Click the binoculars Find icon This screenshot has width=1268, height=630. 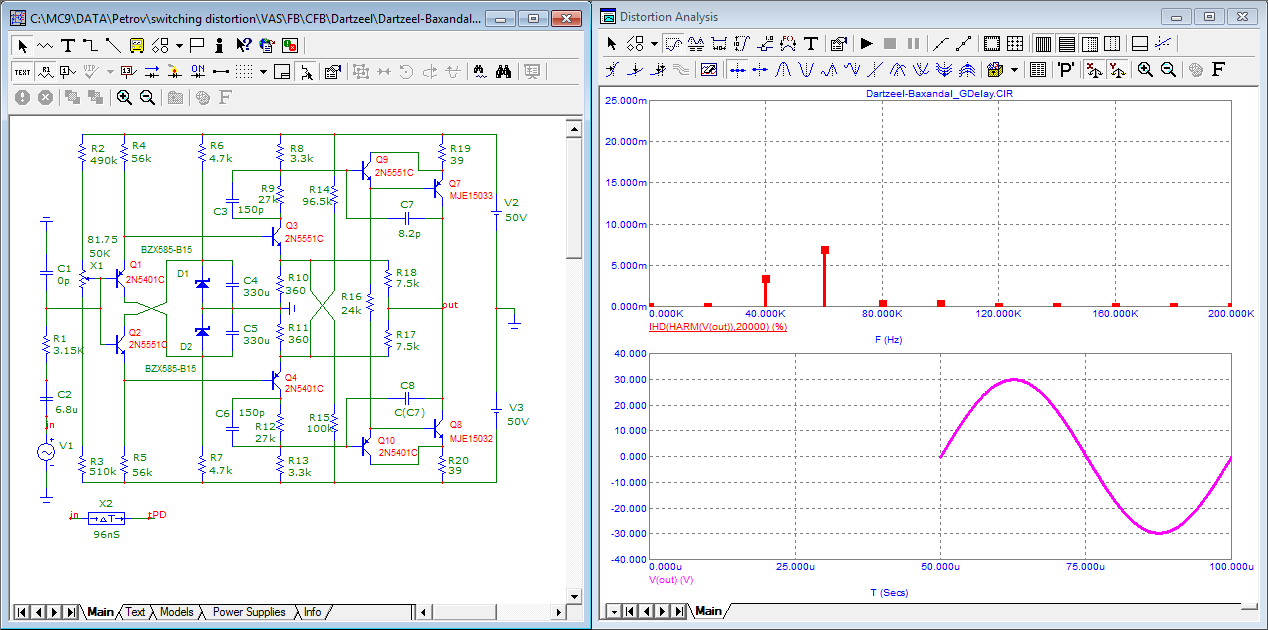coord(505,71)
